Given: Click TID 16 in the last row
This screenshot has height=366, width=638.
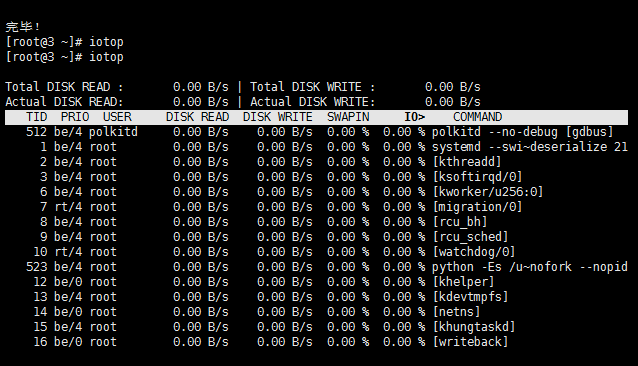Looking at the screenshot, I should 40,342.
